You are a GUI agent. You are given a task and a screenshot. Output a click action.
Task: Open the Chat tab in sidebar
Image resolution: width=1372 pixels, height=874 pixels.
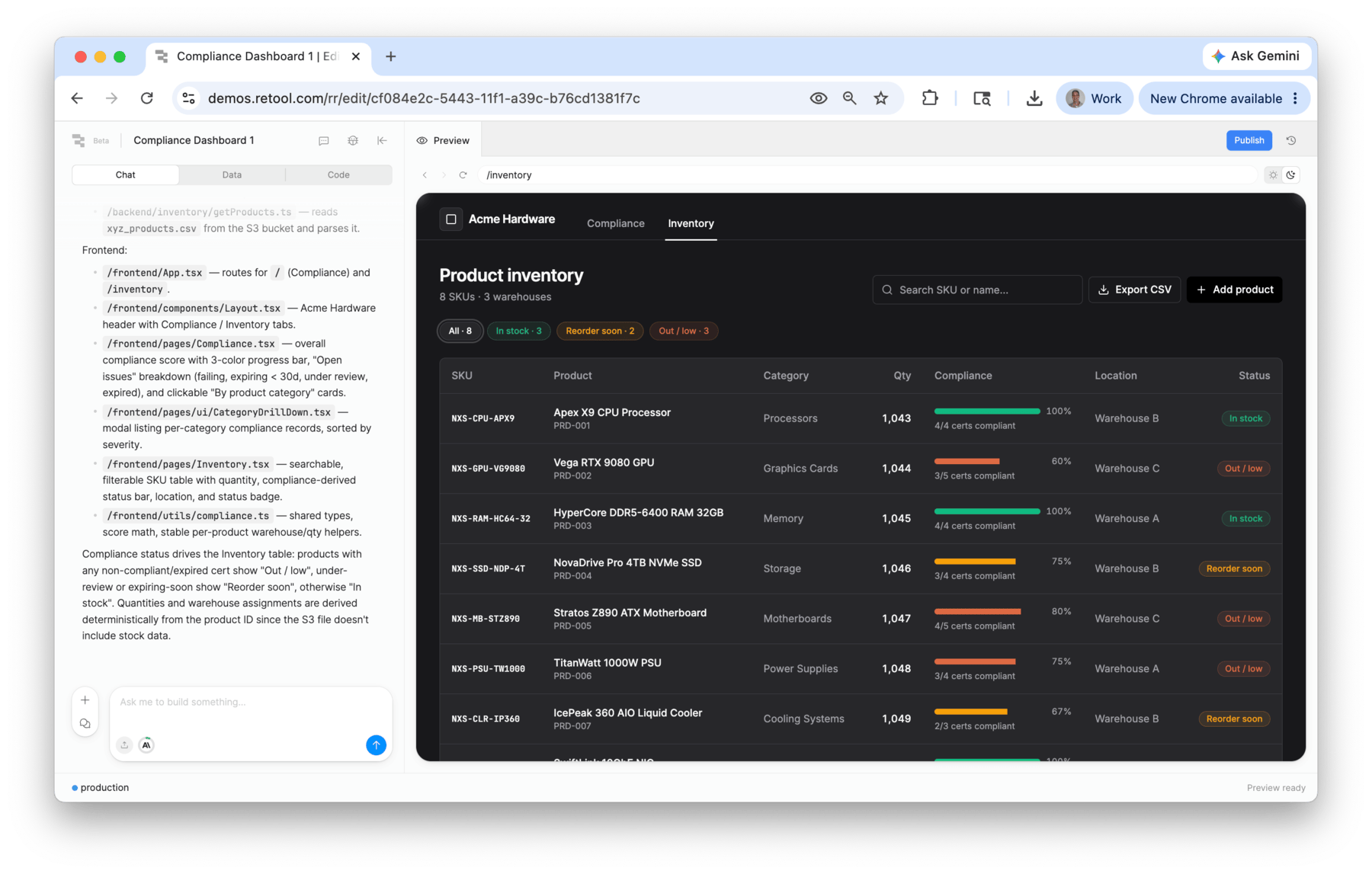click(x=126, y=174)
